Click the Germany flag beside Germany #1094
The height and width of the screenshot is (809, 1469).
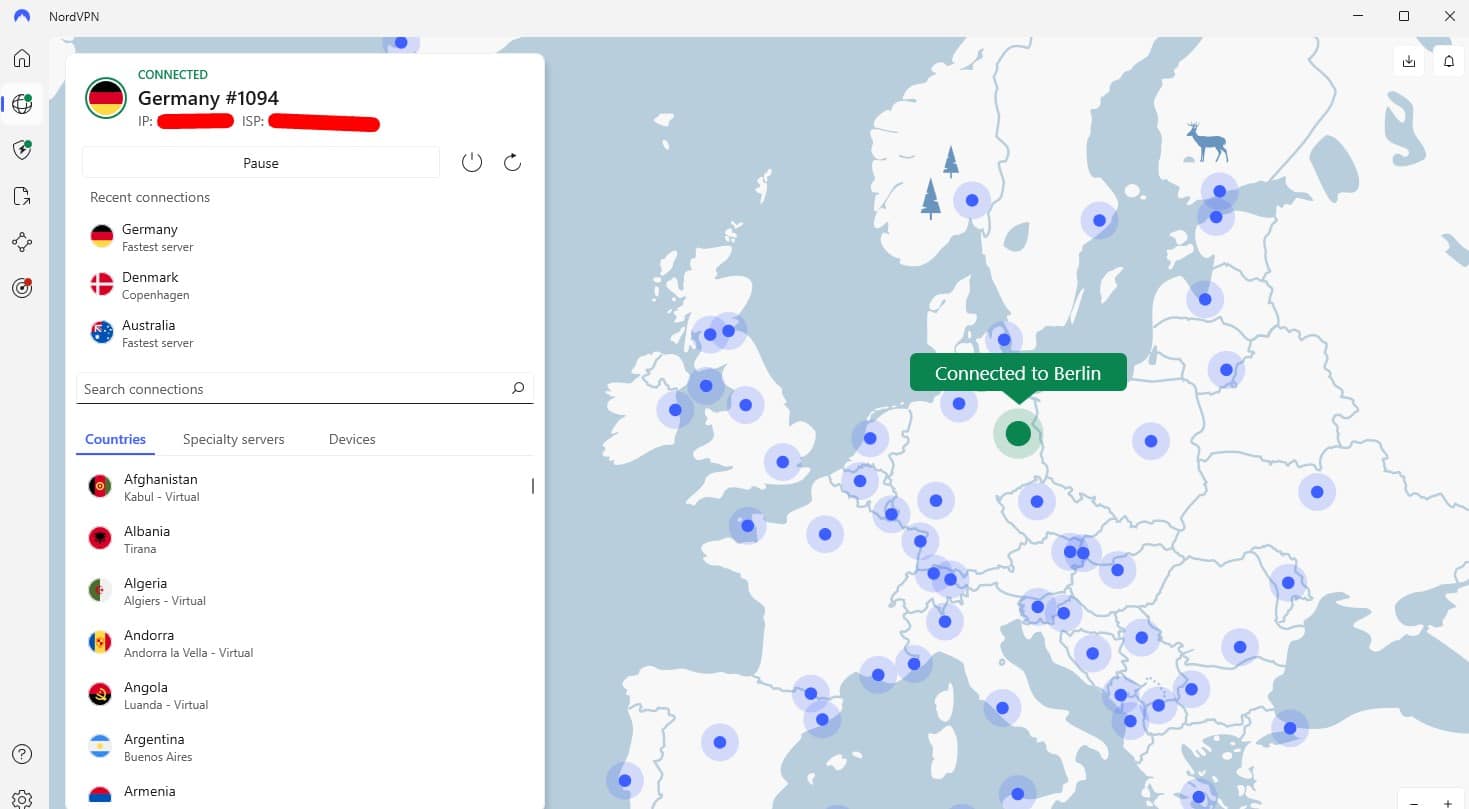(106, 97)
